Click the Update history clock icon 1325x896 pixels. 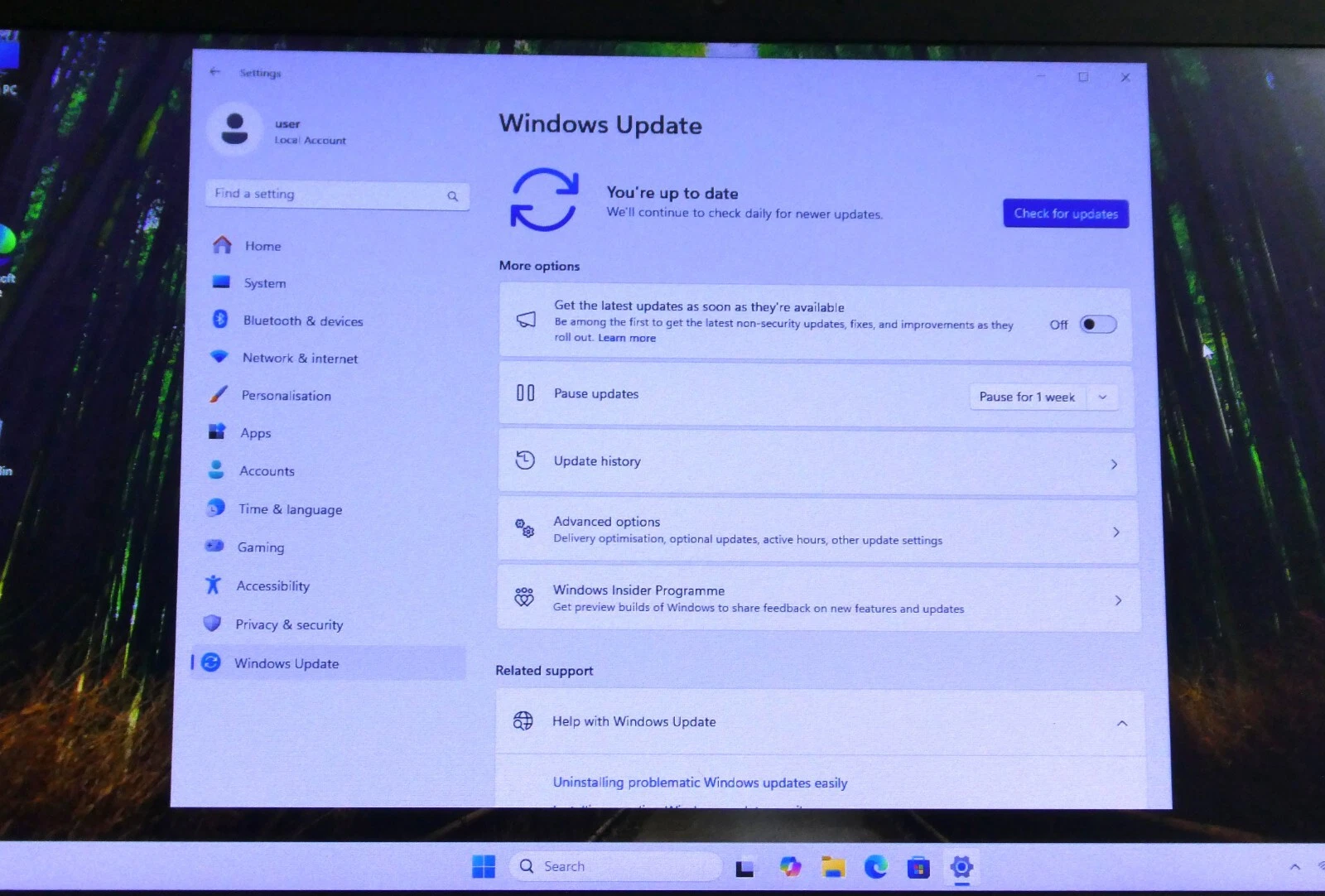[x=525, y=460]
